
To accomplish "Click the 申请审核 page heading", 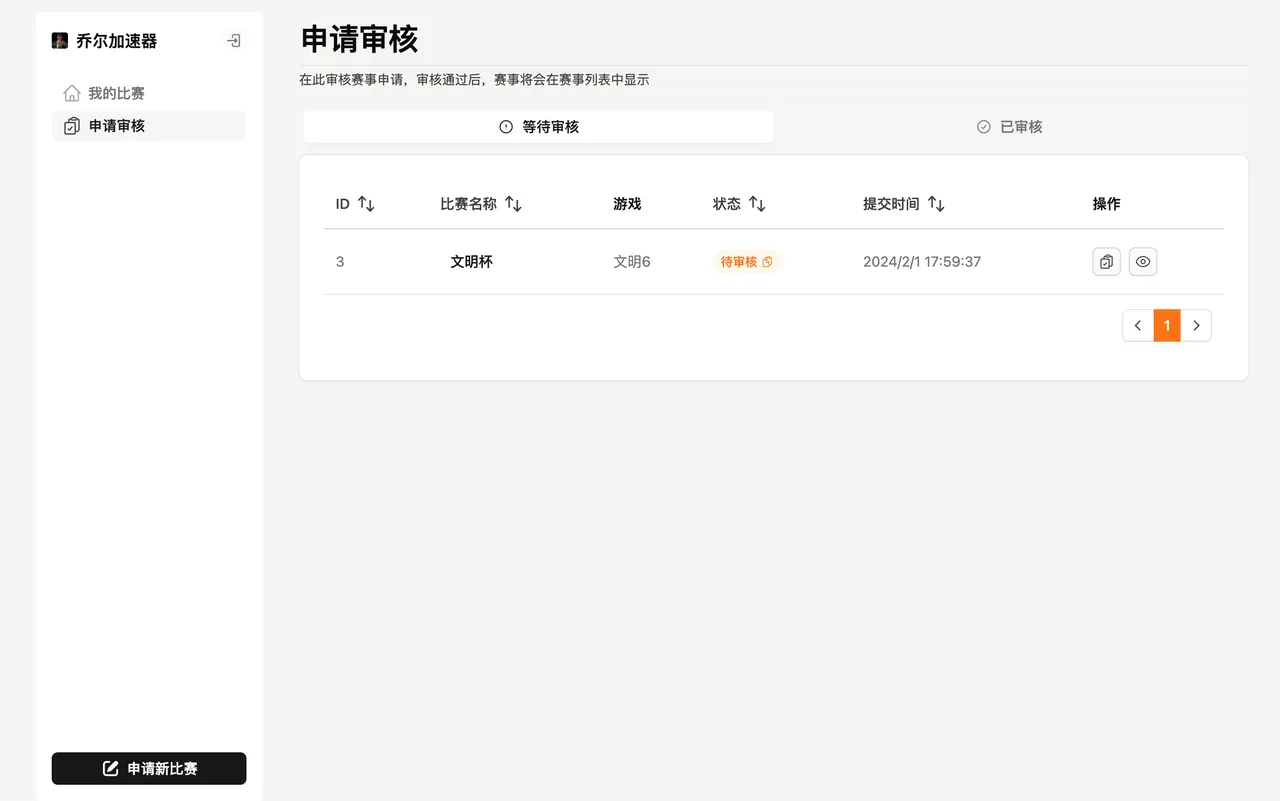I will coord(359,40).
